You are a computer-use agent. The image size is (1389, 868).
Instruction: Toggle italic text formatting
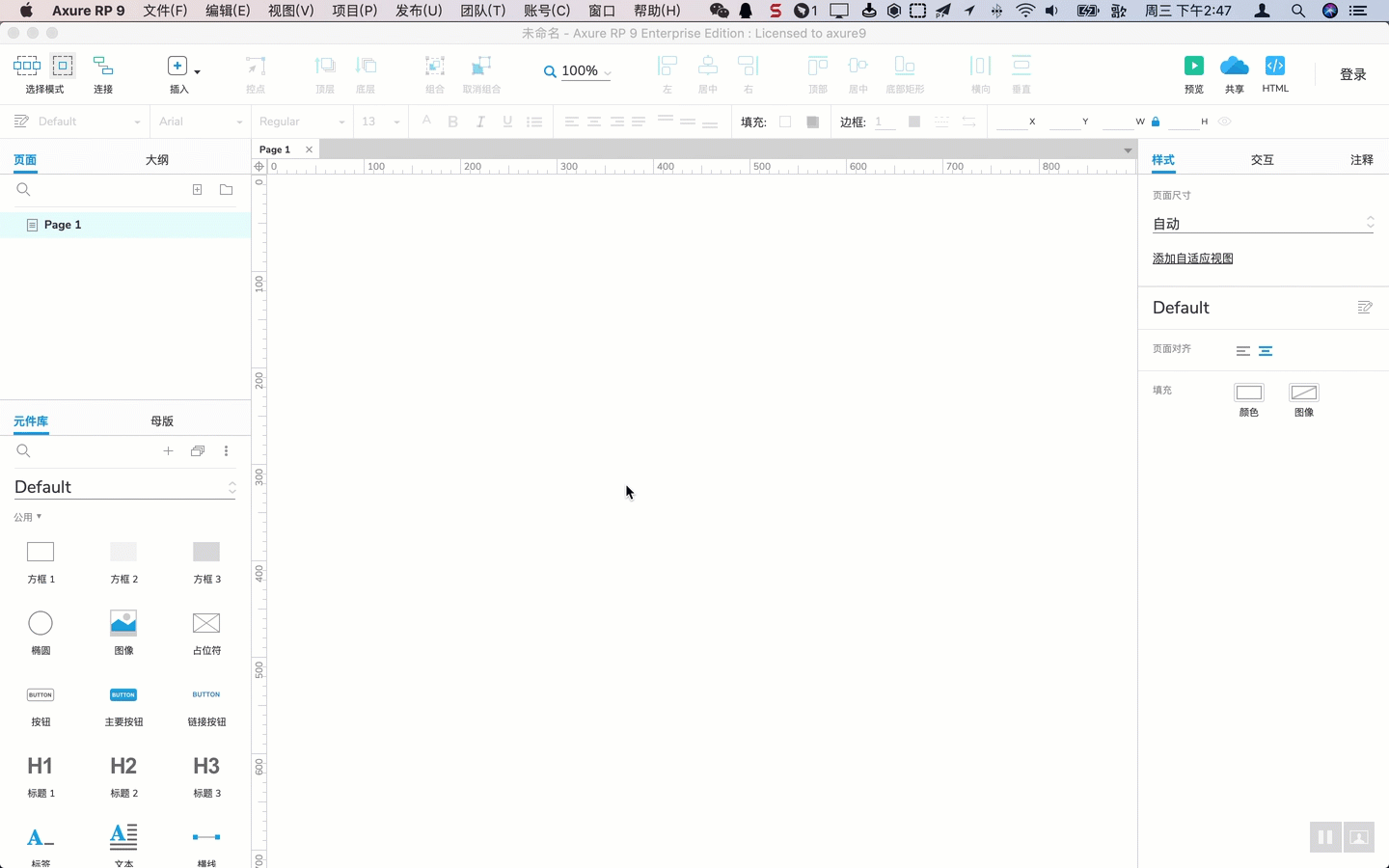point(480,122)
